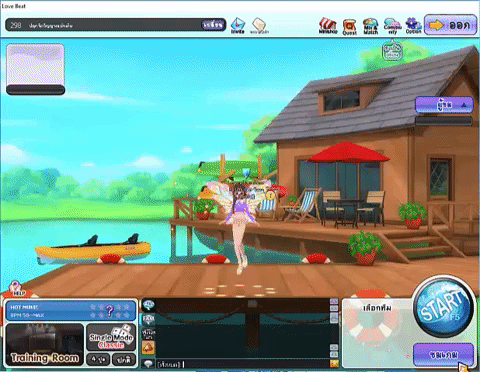Select the FAM chat channel tab
Screen dimensions: 480x372
tap(148, 319)
